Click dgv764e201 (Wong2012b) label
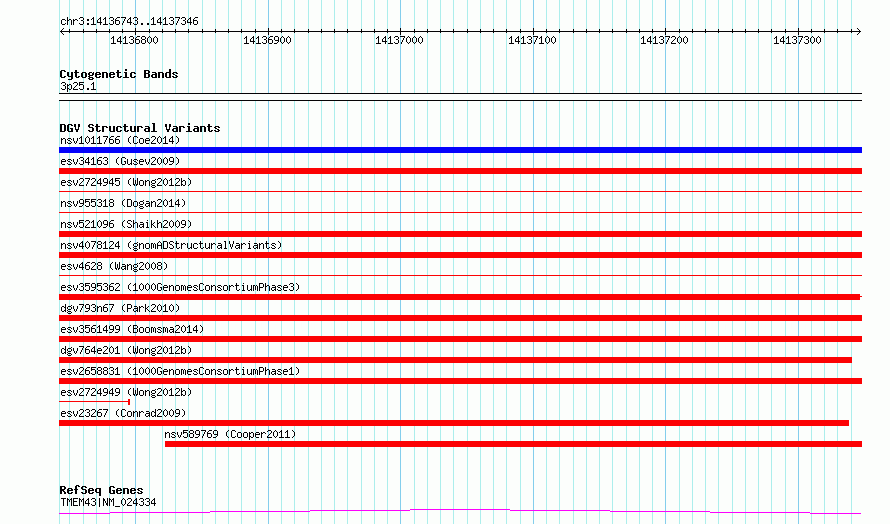The height and width of the screenshot is (524, 890). pyautogui.click(x=126, y=350)
